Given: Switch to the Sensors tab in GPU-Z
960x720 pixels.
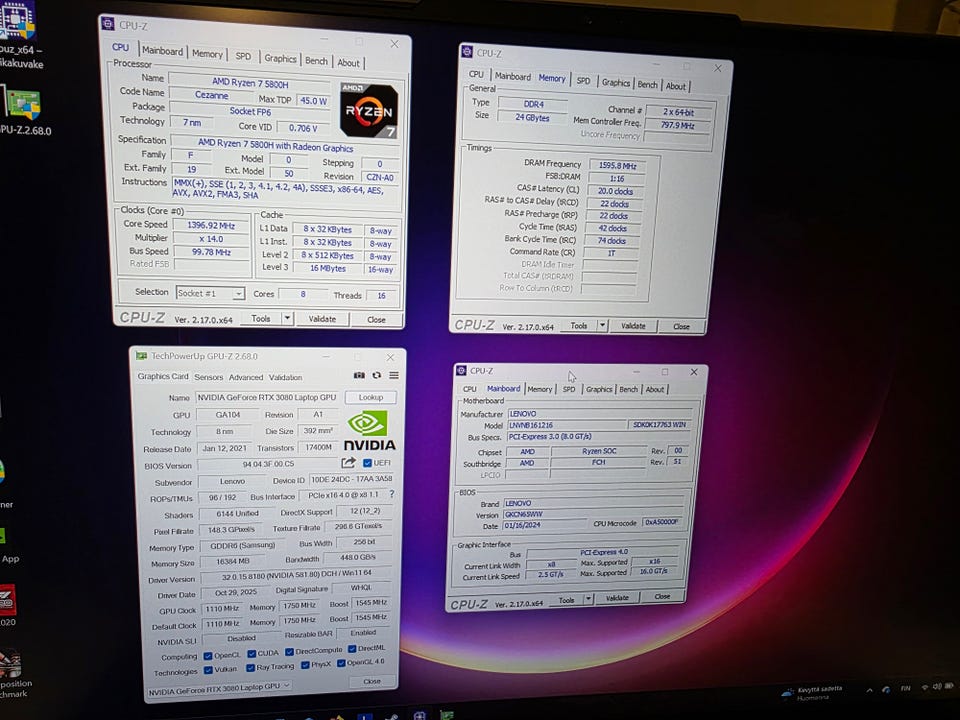Looking at the screenshot, I should pos(208,377).
